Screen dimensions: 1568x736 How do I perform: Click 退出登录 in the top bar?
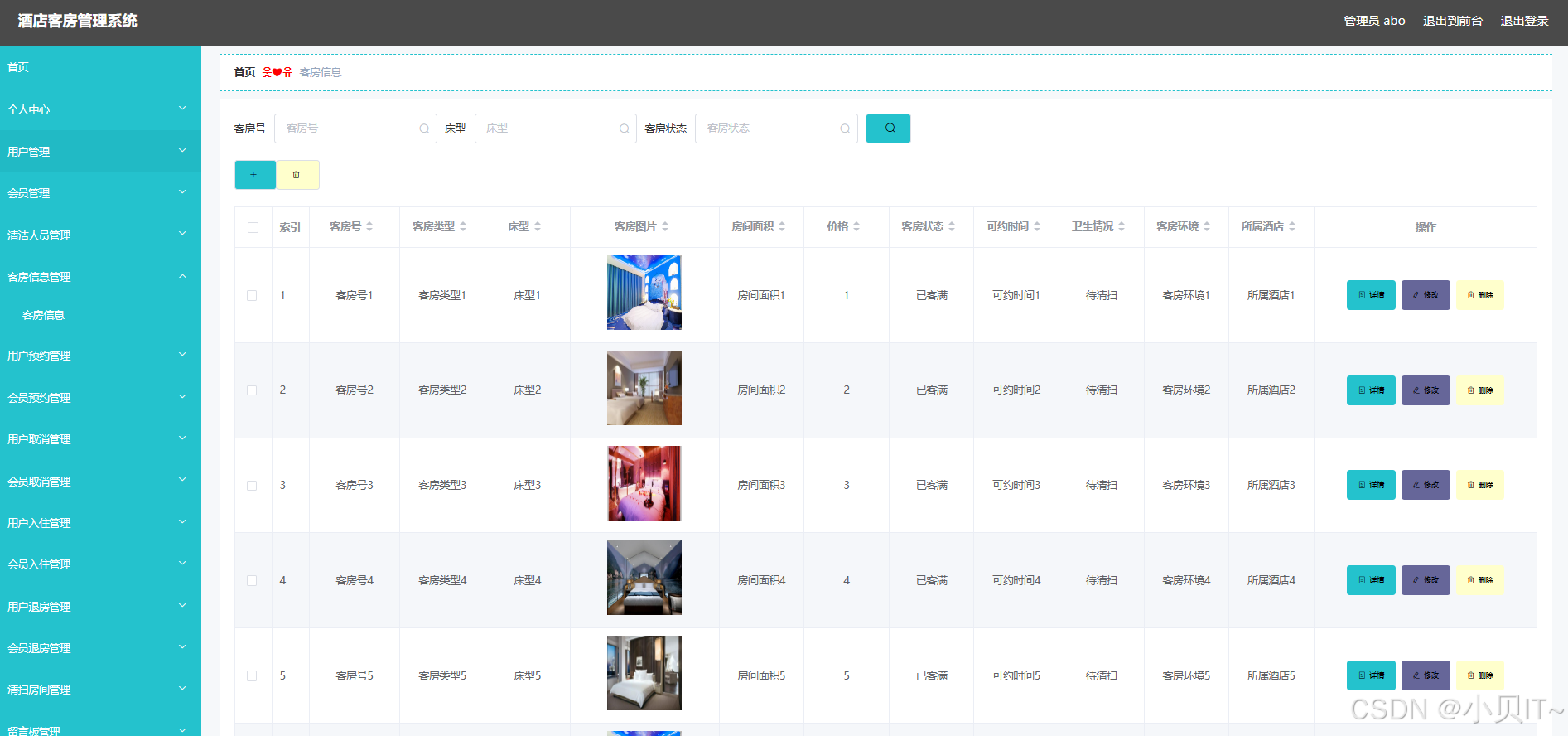coord(1524,21)
